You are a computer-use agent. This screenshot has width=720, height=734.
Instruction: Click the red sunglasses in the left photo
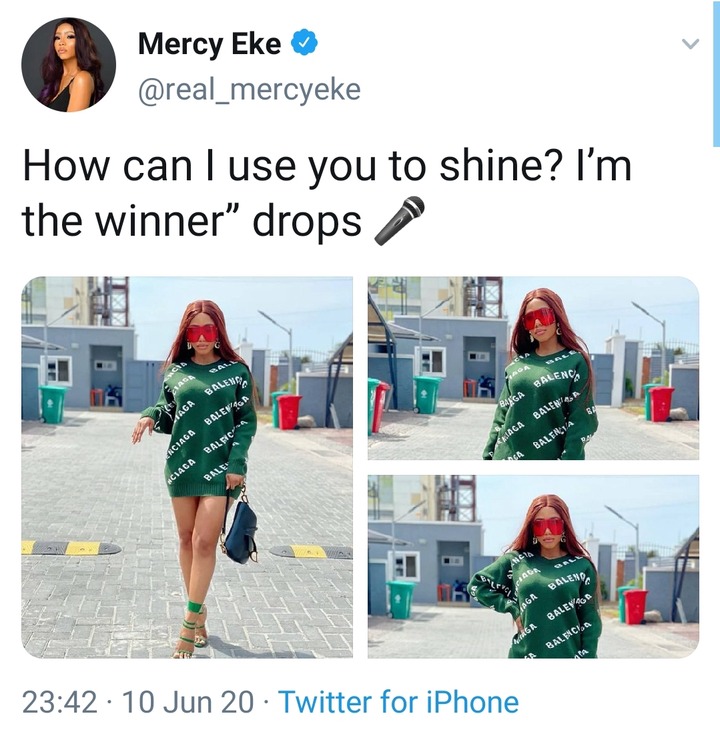tap(202, 334)
